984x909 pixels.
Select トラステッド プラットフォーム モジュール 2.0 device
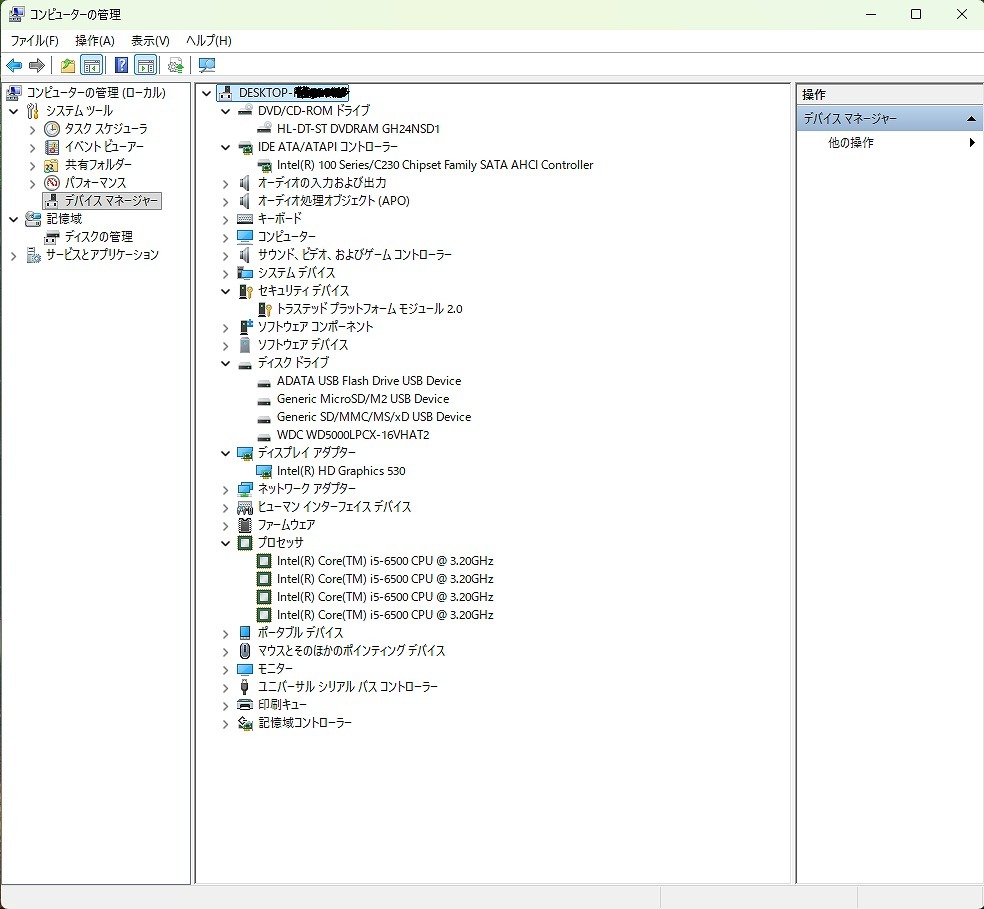[x=369, y=309]
